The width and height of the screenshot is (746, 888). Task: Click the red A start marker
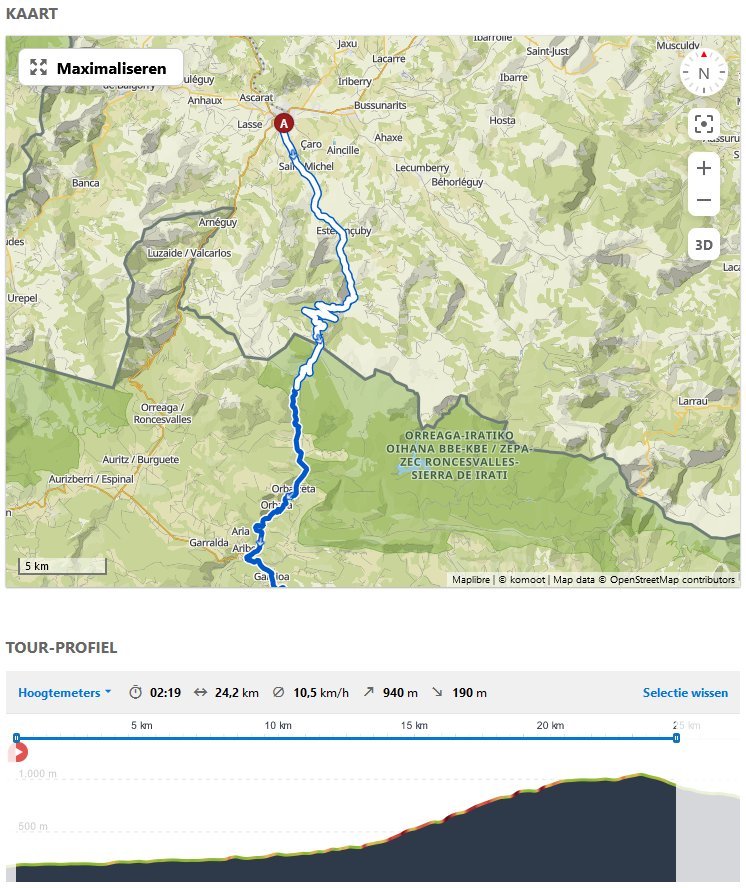pos(284,123)
